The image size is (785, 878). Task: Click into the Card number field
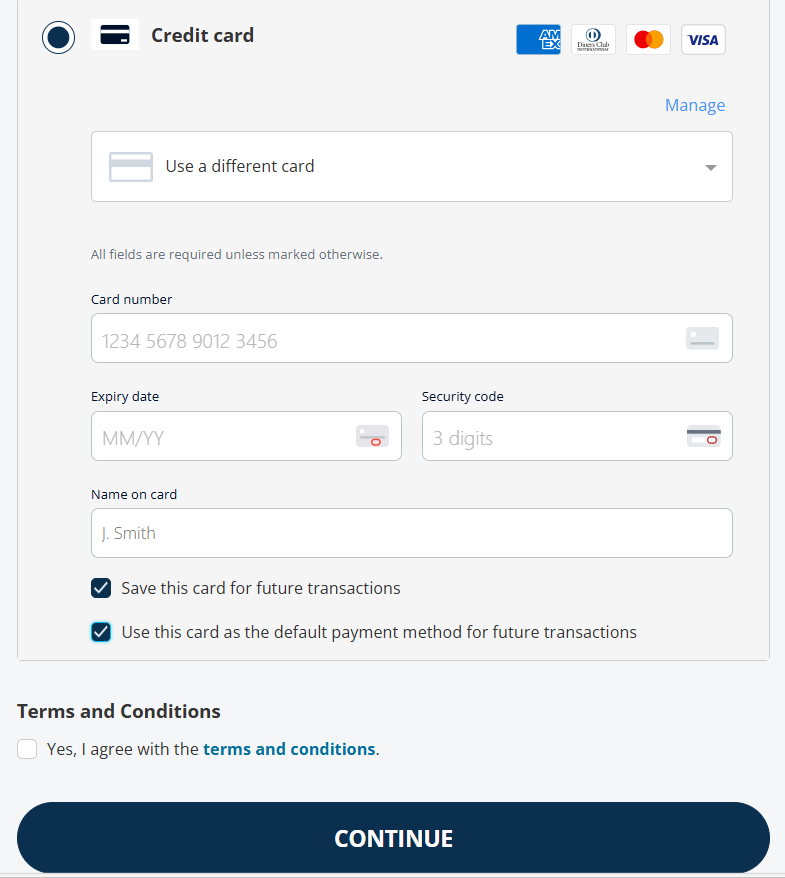click(x=412, y=338)
